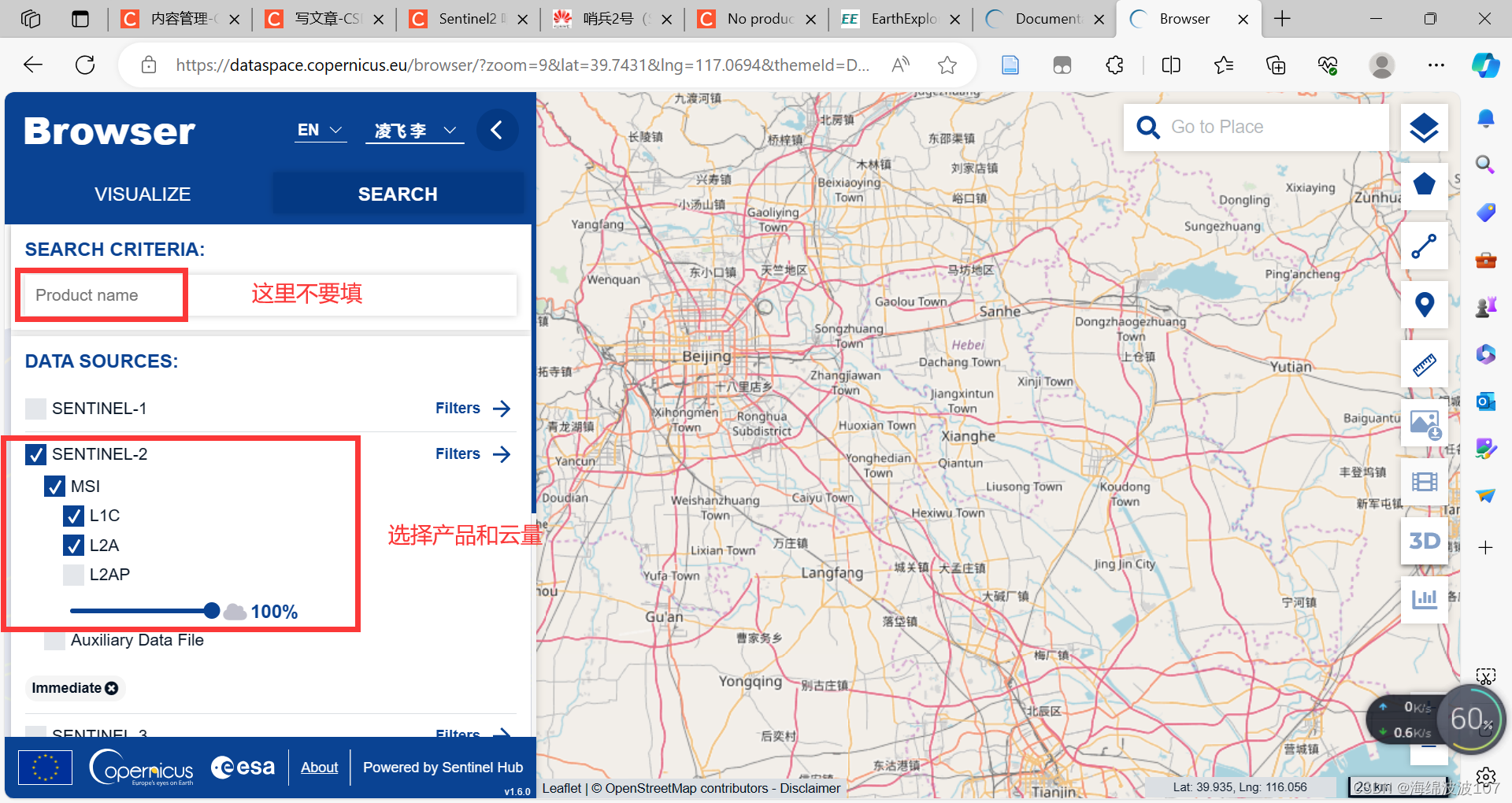Open the Edge sidebar settings gear

coord(1485,776)
